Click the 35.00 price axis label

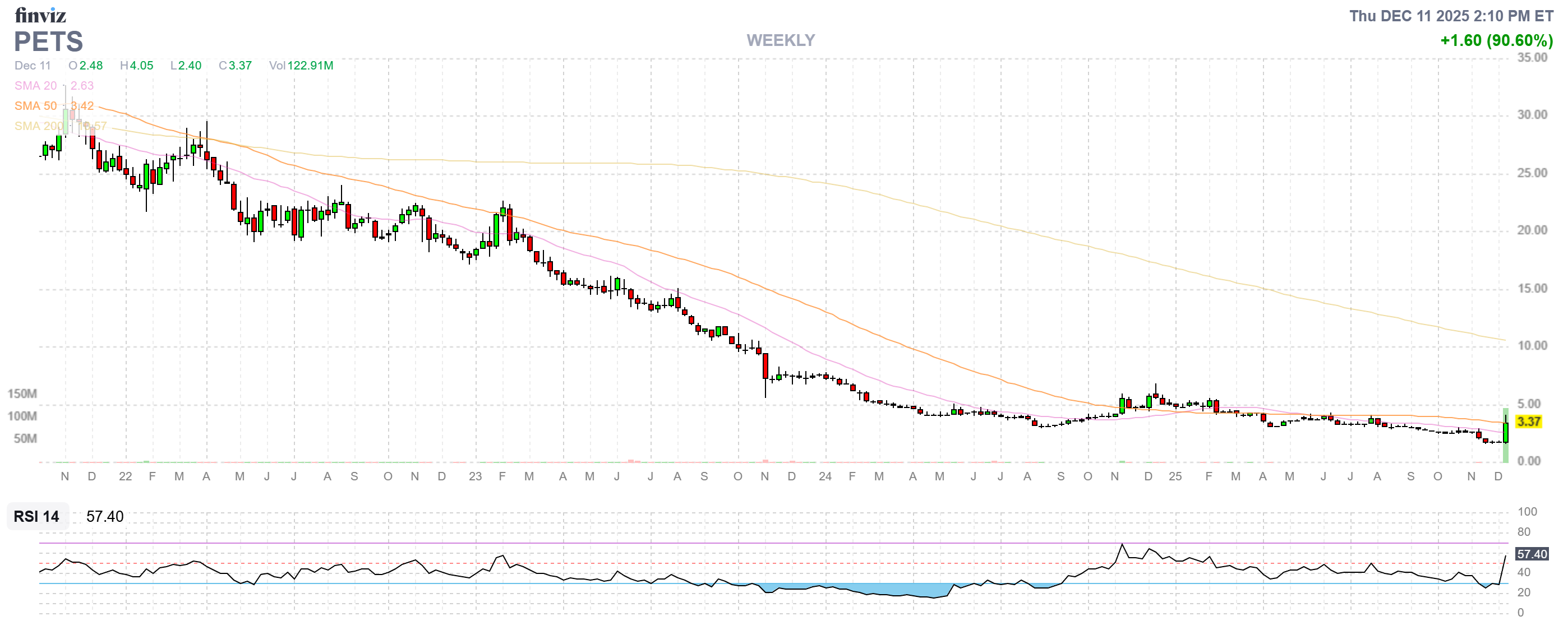pyautogui.click(x=1532, y=58)
